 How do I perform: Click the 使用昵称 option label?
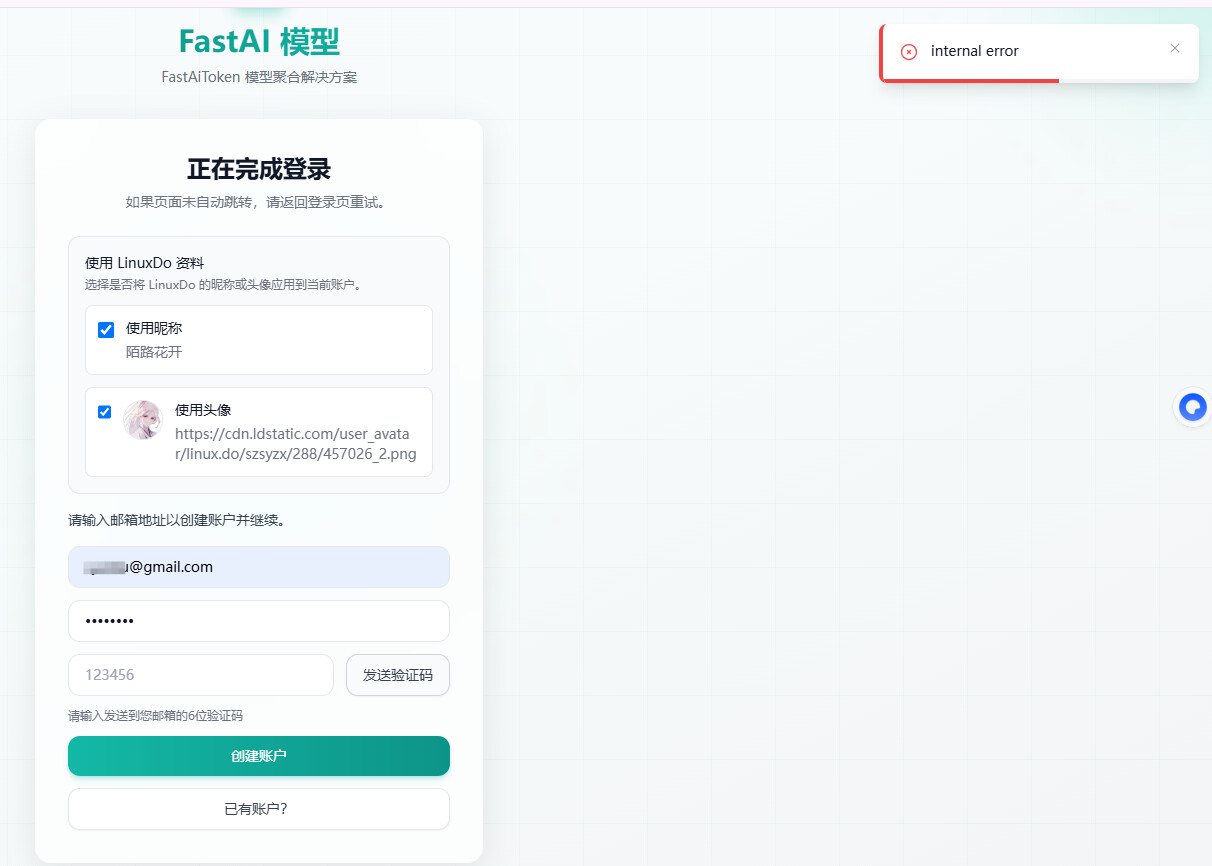[154, 328]
